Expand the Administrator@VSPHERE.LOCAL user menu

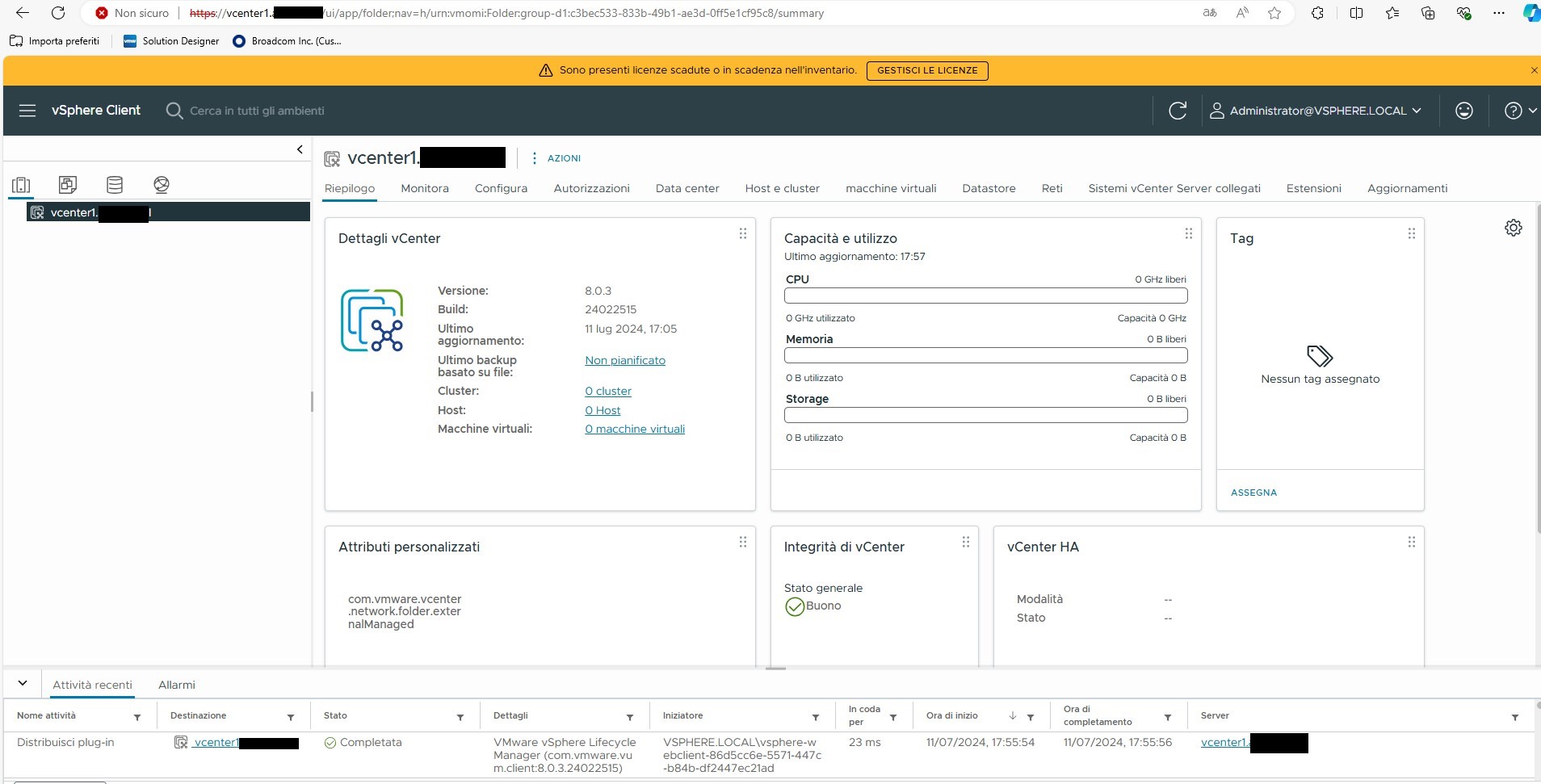1315,111
